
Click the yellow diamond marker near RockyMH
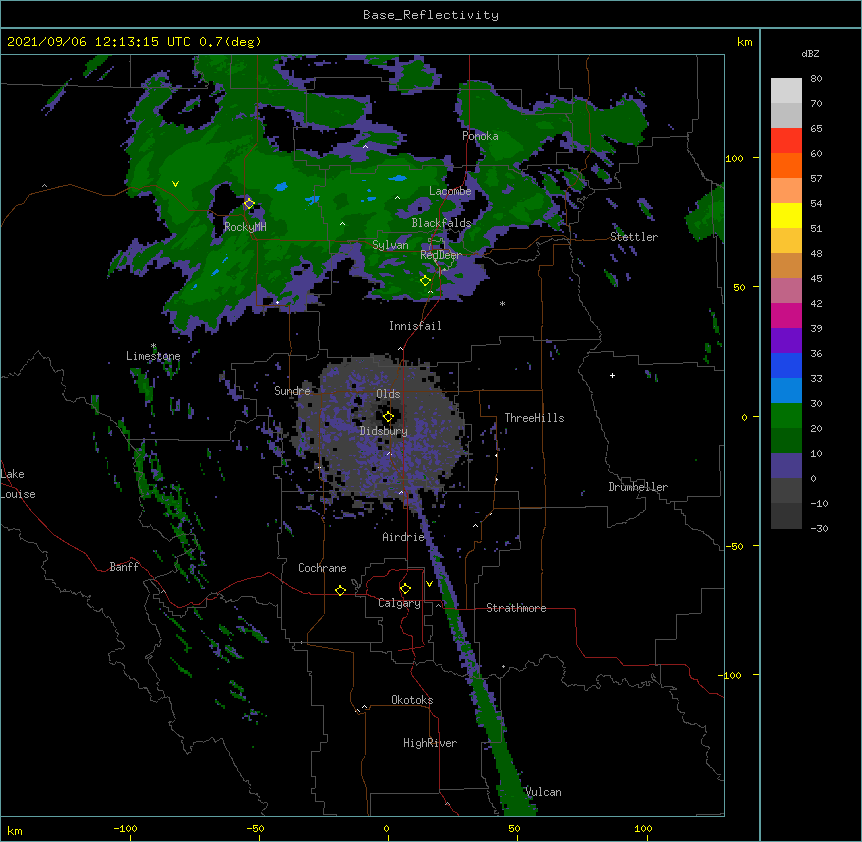click(x=249, y=204)
